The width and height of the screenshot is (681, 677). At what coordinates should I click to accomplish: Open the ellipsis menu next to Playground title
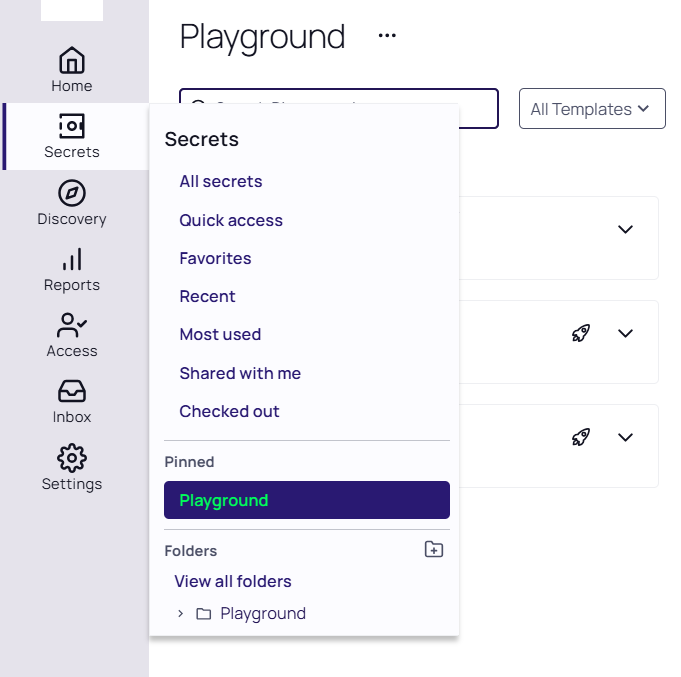click(387, 36)
